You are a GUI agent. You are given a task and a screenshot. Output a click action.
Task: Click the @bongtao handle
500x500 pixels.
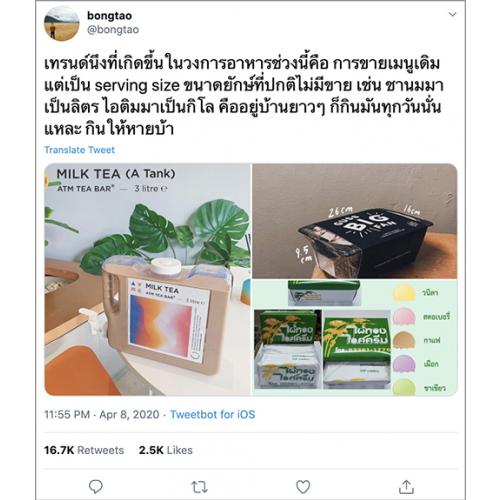tap(113, 29)
